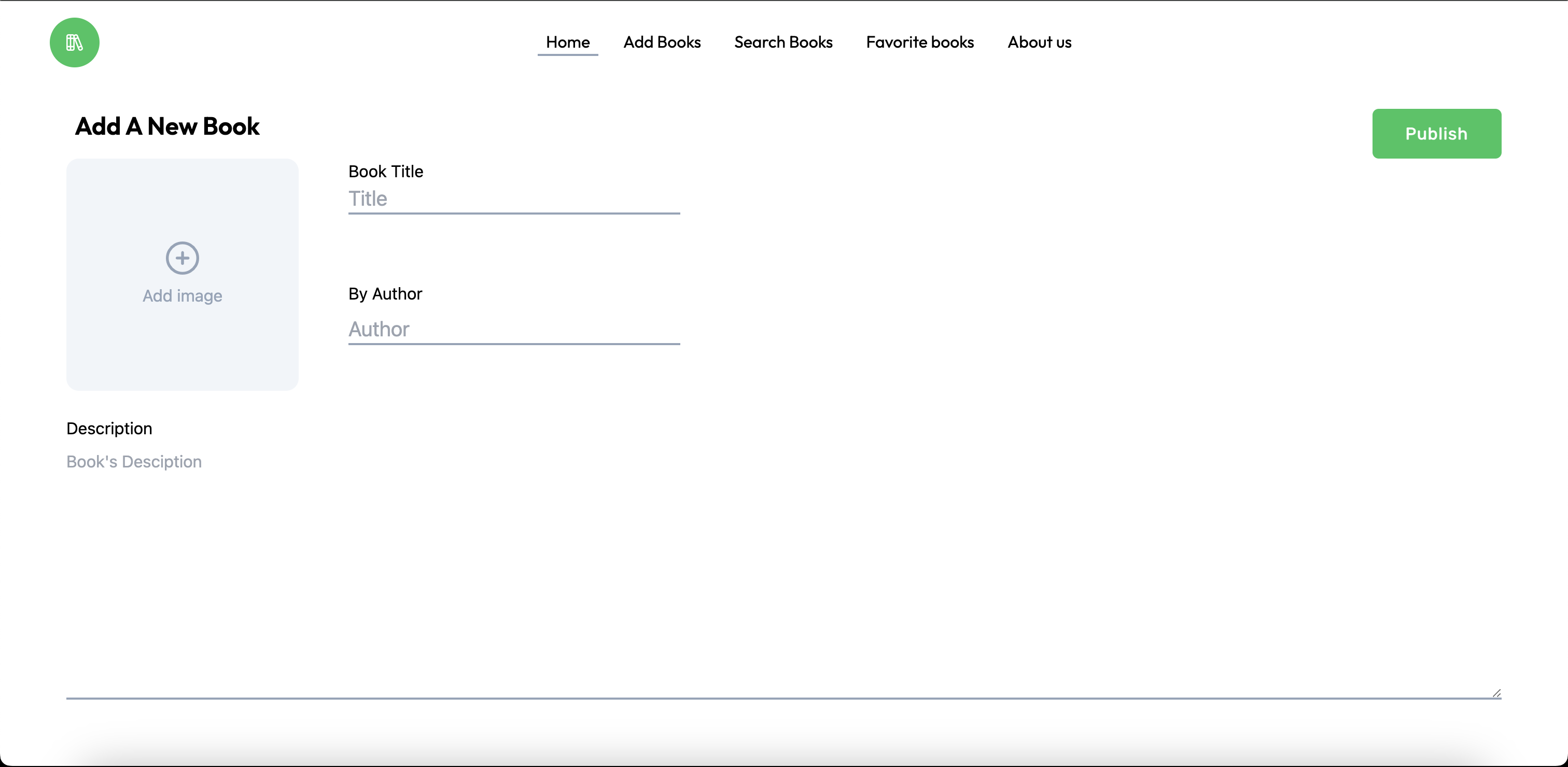
Task: Click the Add image upload area
Action: coord(183,275)
